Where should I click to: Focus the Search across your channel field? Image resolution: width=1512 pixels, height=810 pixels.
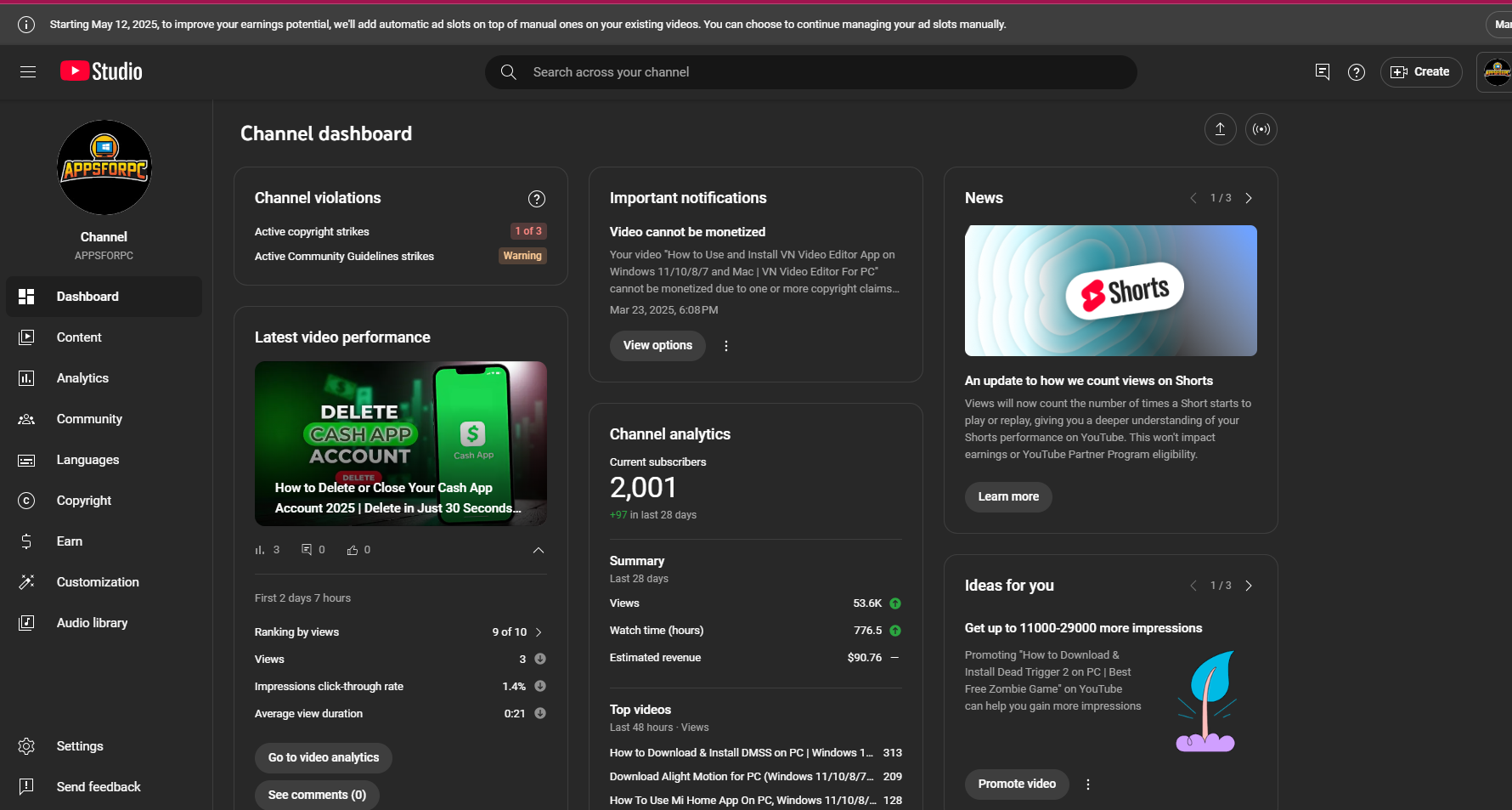810,72
